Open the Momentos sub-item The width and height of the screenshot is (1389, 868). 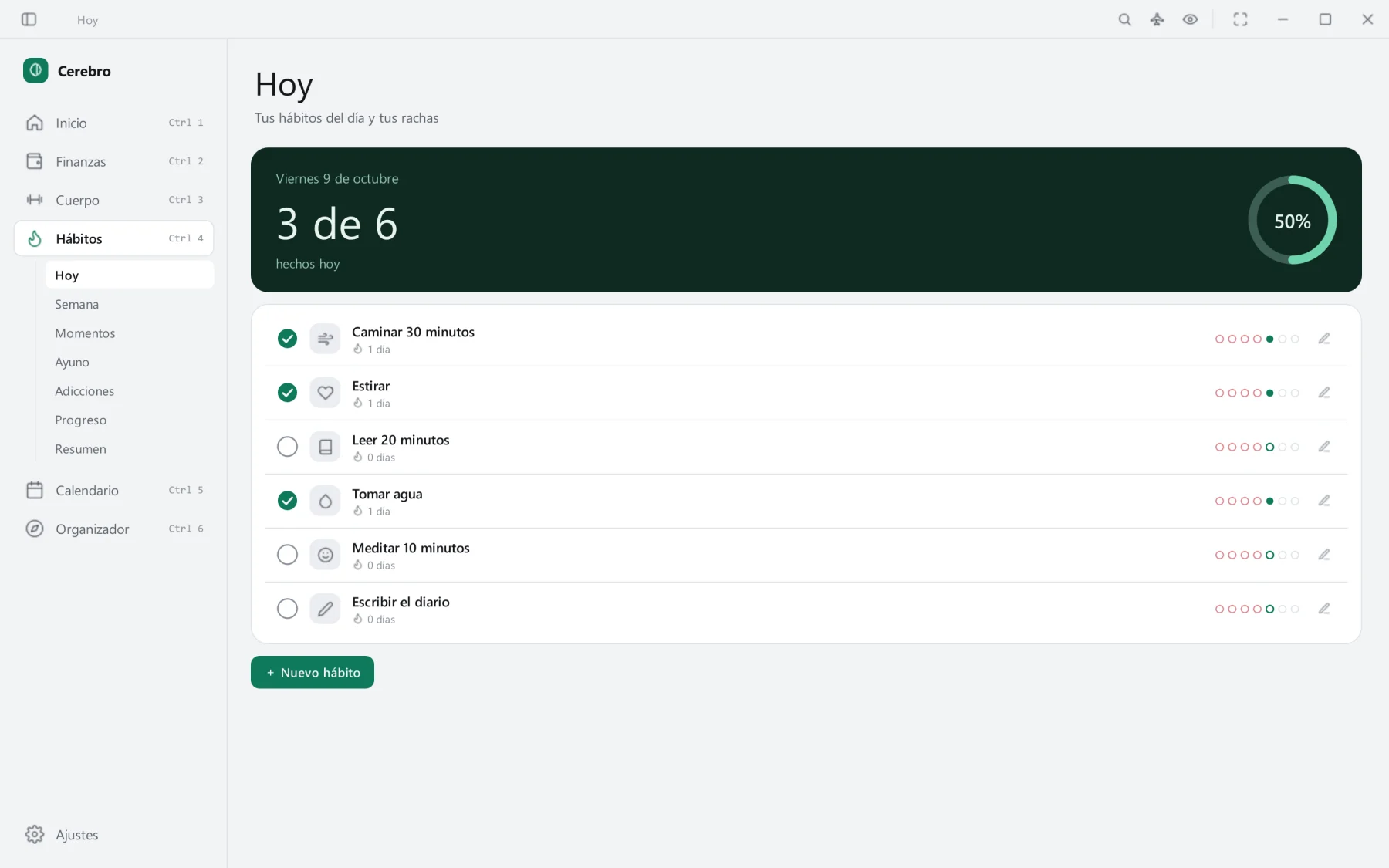(x=130, y=333)
